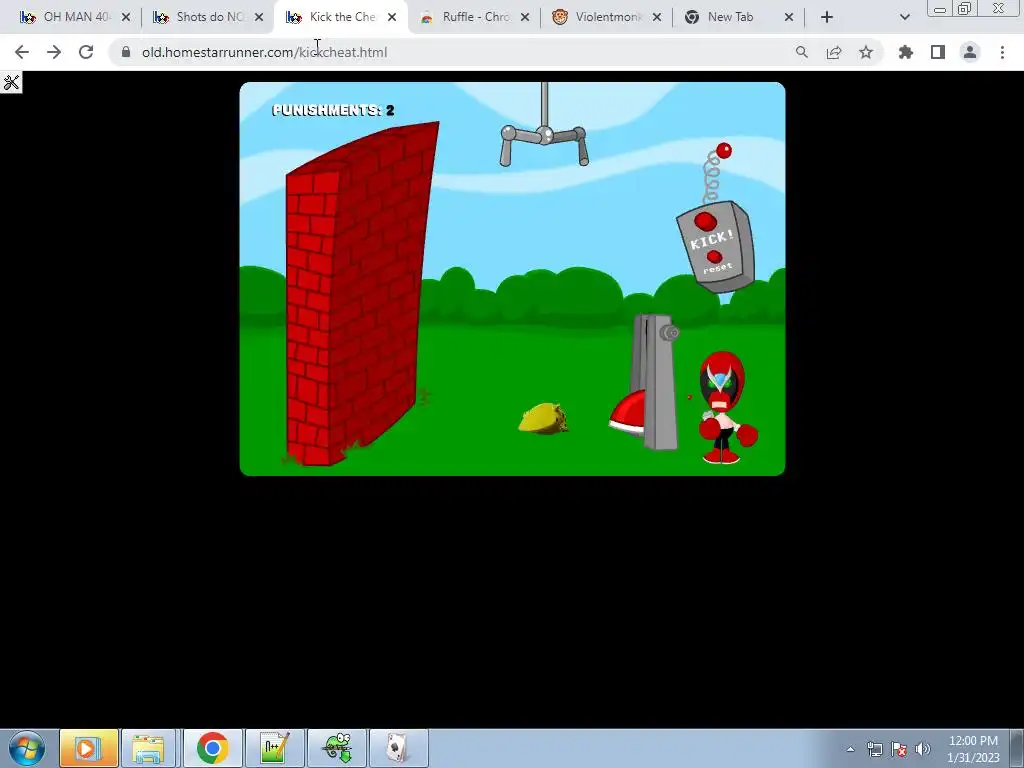
Task: Open the Windows Start menu
Action: pos(26,748)
